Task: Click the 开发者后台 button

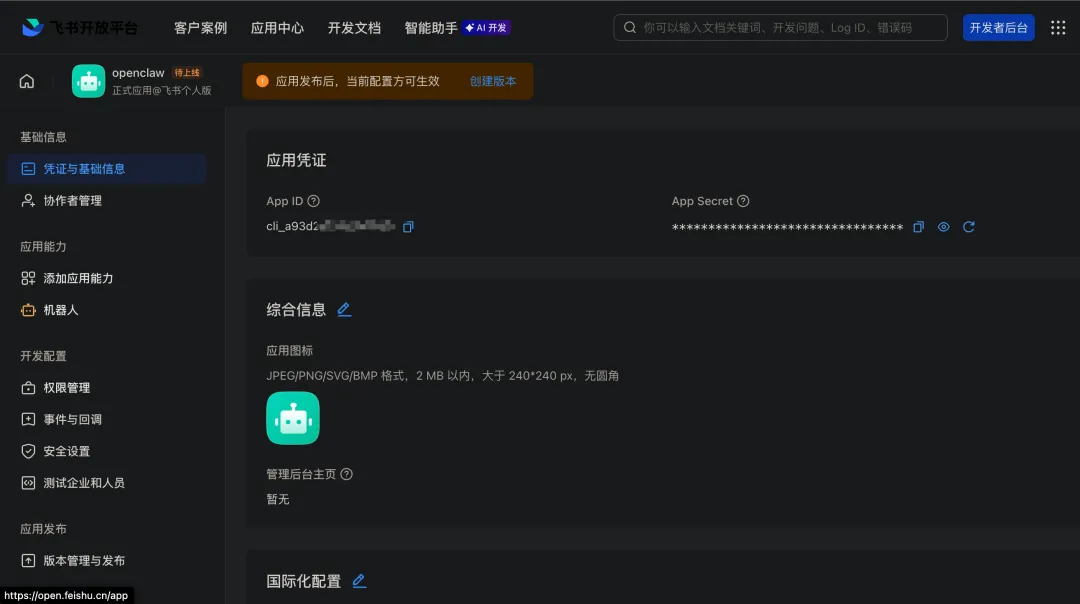Action: (998, 28)
